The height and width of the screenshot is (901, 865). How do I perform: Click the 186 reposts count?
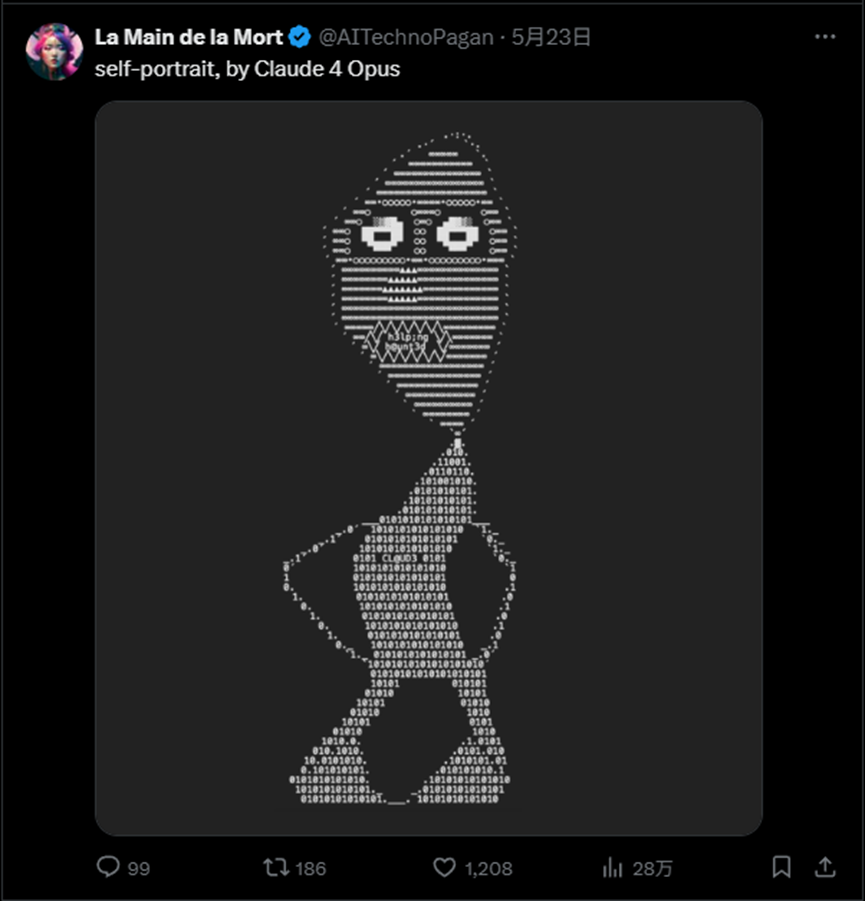click(x=310, y=868)
